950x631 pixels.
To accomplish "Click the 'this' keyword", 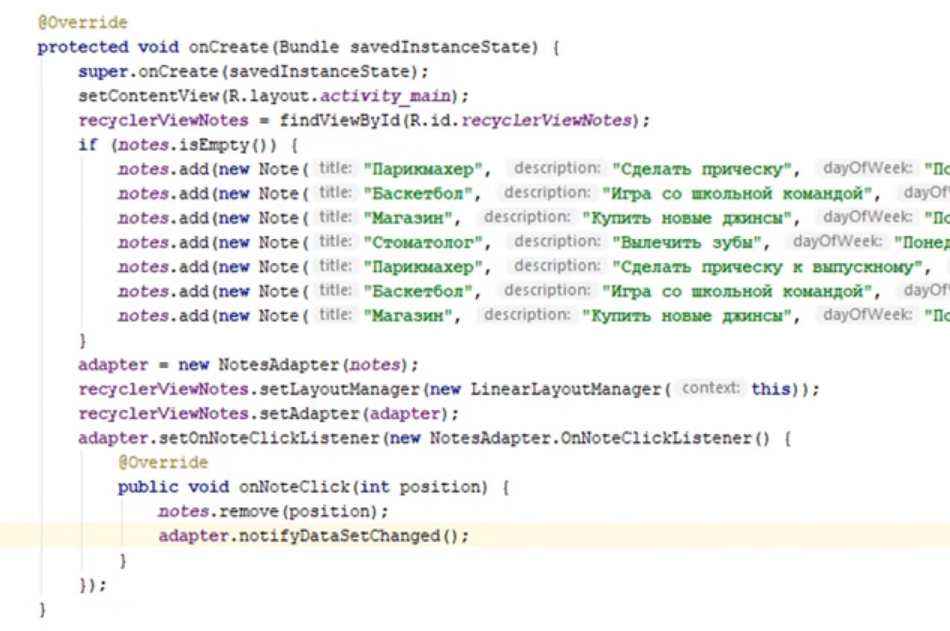I will coord(771,389).
